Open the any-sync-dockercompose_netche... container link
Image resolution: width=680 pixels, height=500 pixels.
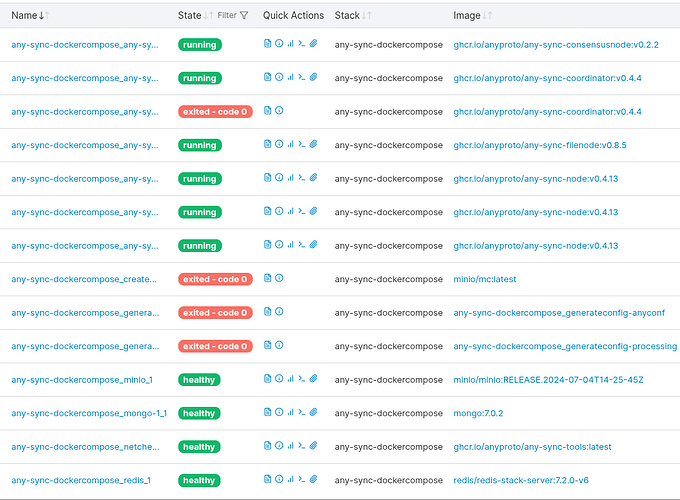pyautogui.click(x=85, y=447)
